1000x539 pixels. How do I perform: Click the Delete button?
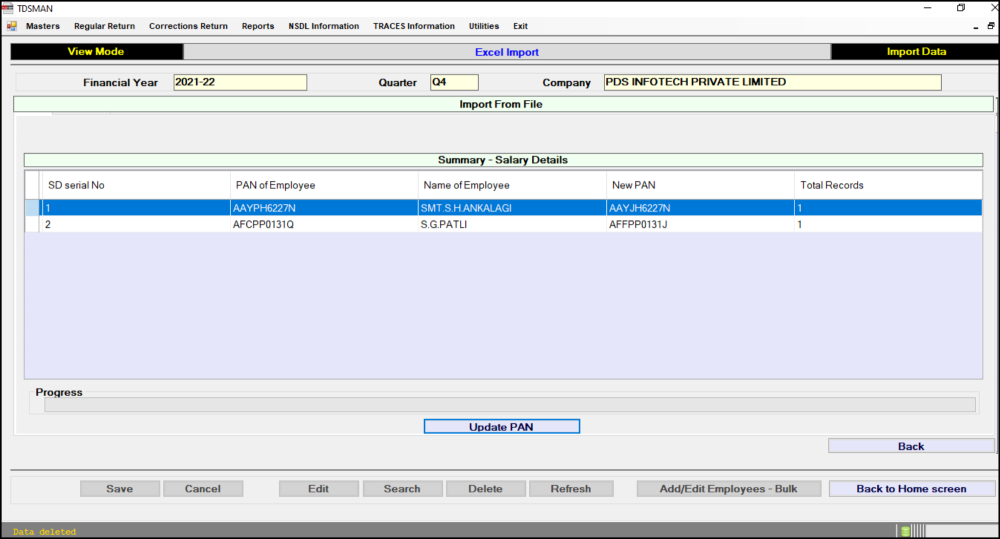485,489
